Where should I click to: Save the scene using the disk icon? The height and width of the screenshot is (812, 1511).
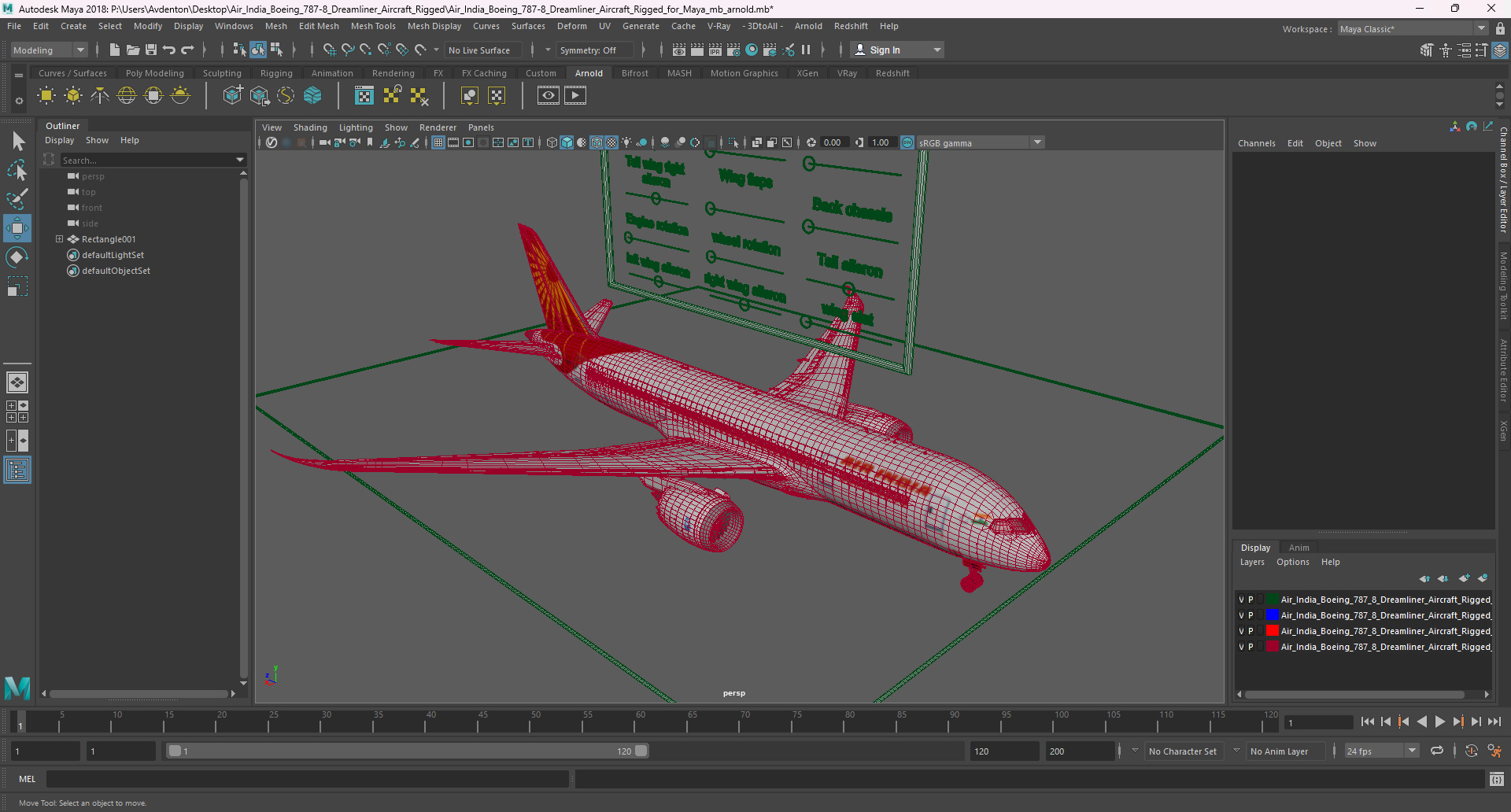coord(151,50)
